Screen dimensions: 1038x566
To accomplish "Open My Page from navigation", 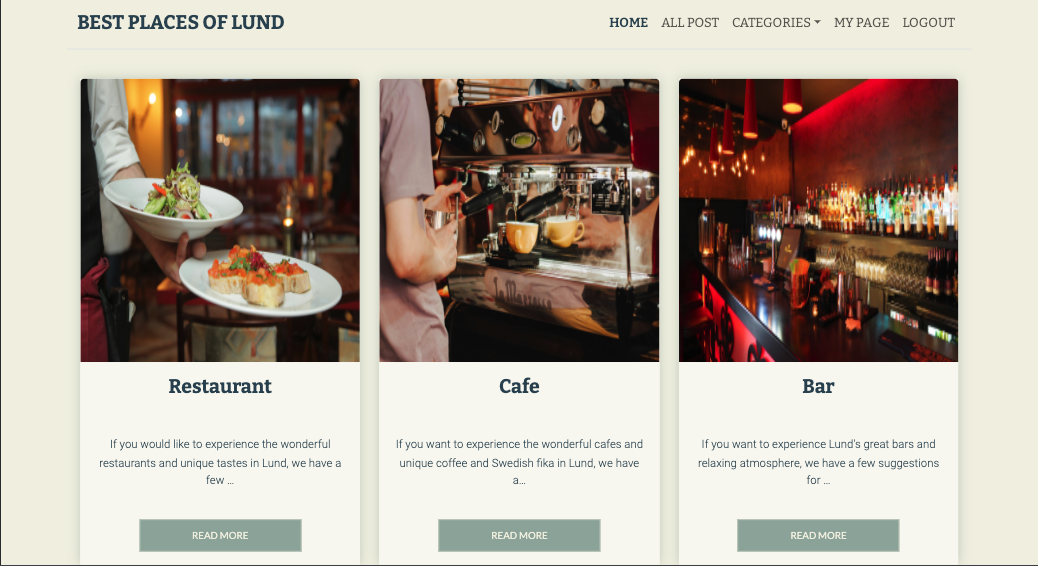I will (861, 23).
